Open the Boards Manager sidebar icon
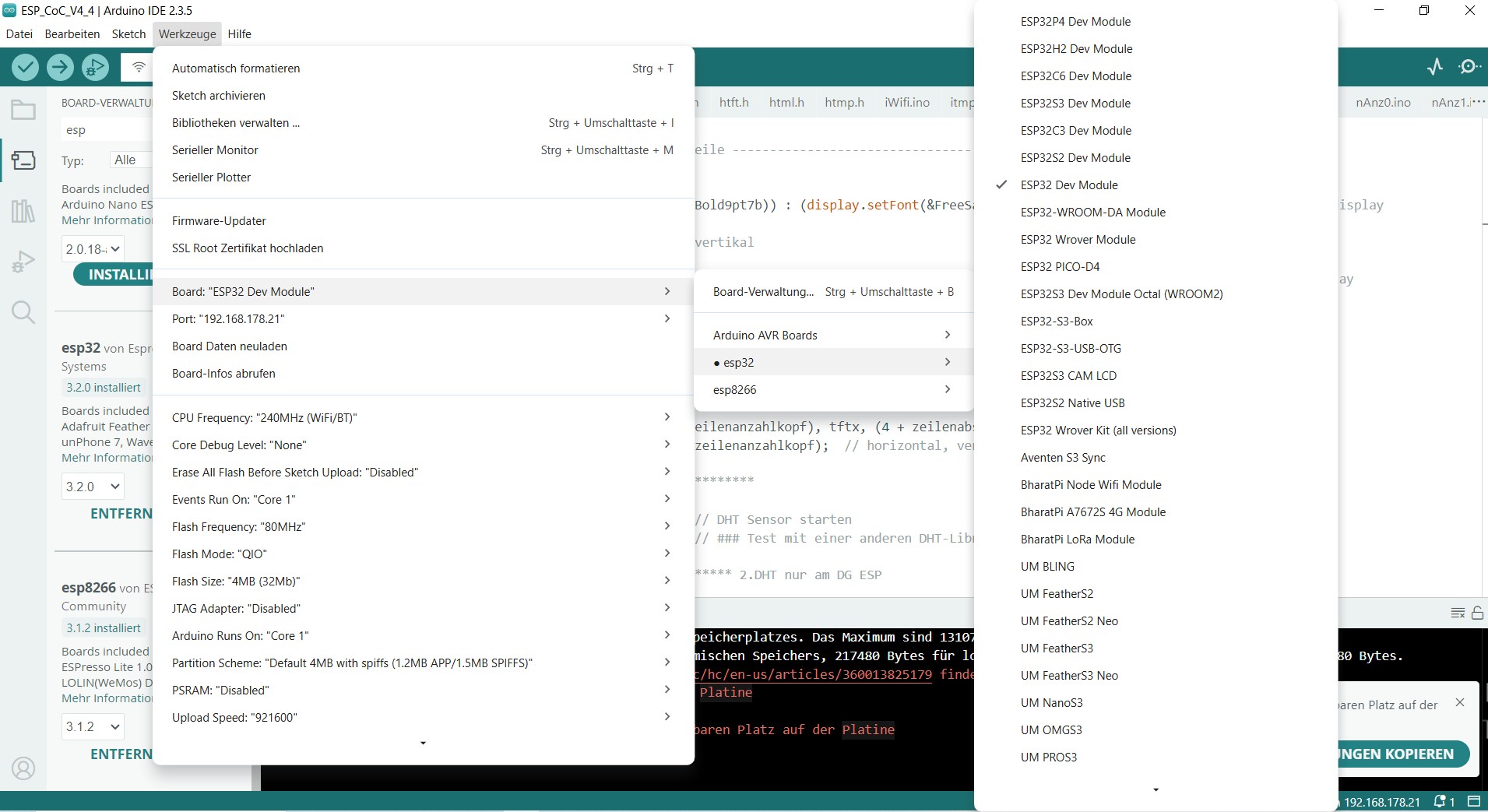 click(x=23, y=160)
